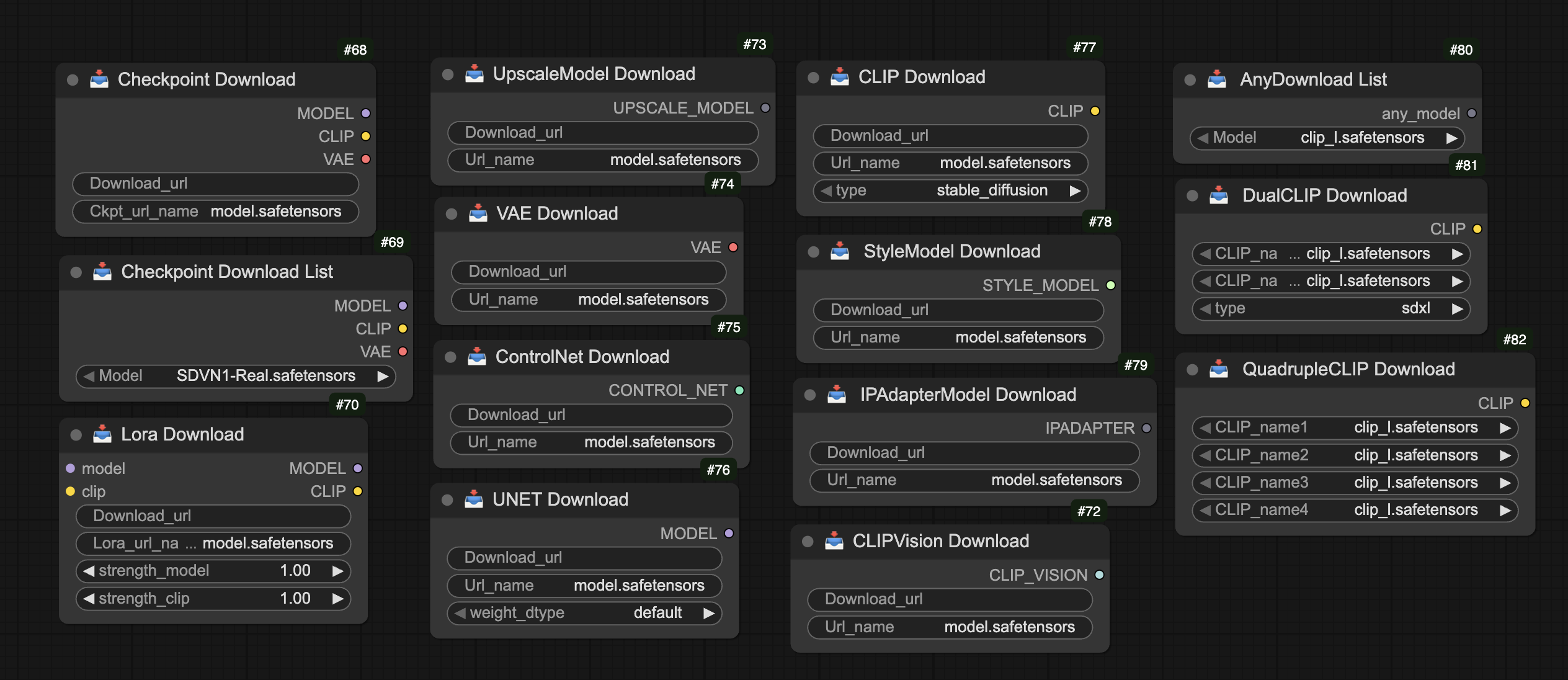The width and height of the screenshot is (1568, 680).
Task: Open the Model combo in AnyDownload List
Action: (1327, 138)
